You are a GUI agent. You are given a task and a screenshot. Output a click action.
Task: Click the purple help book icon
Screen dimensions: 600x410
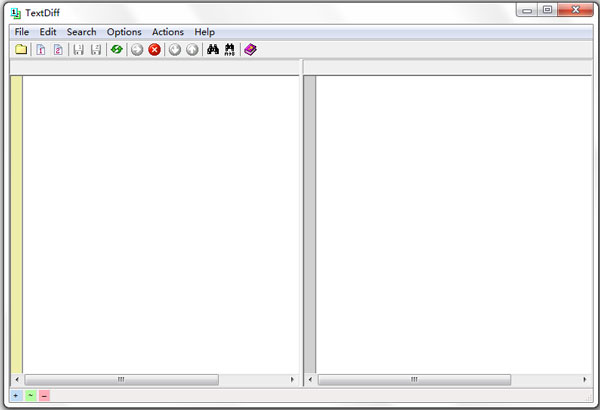(250, 50)
